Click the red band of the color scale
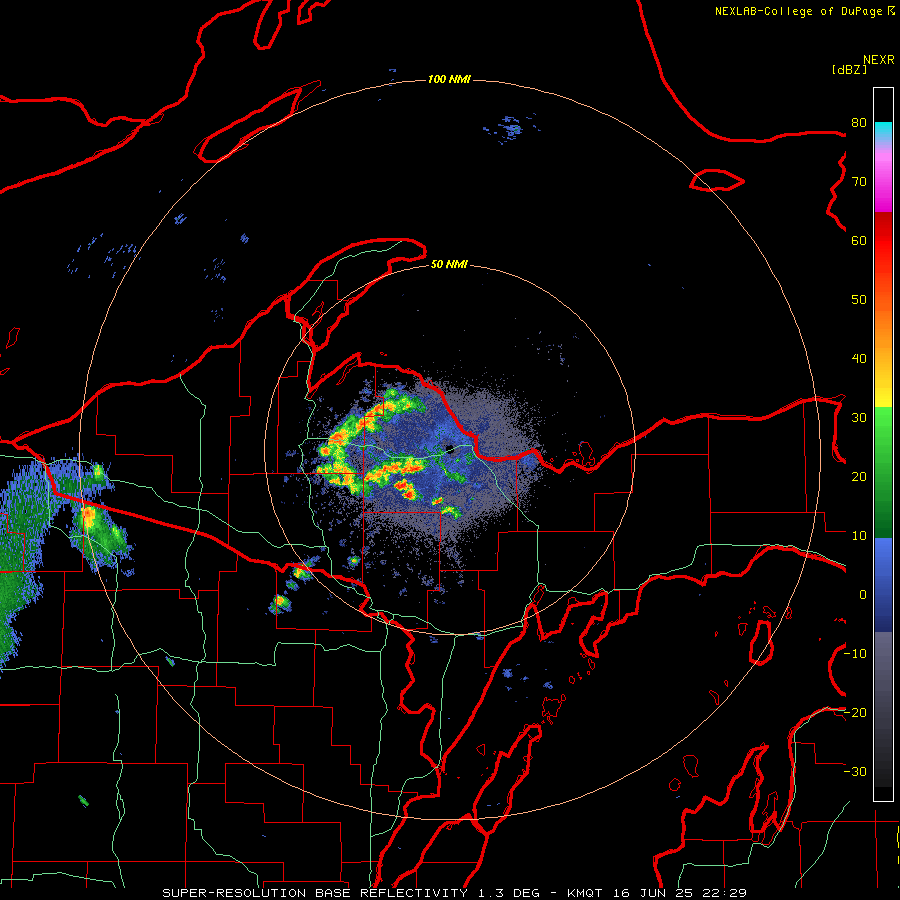This screenshot has width=900, height=900. [883, 241]
